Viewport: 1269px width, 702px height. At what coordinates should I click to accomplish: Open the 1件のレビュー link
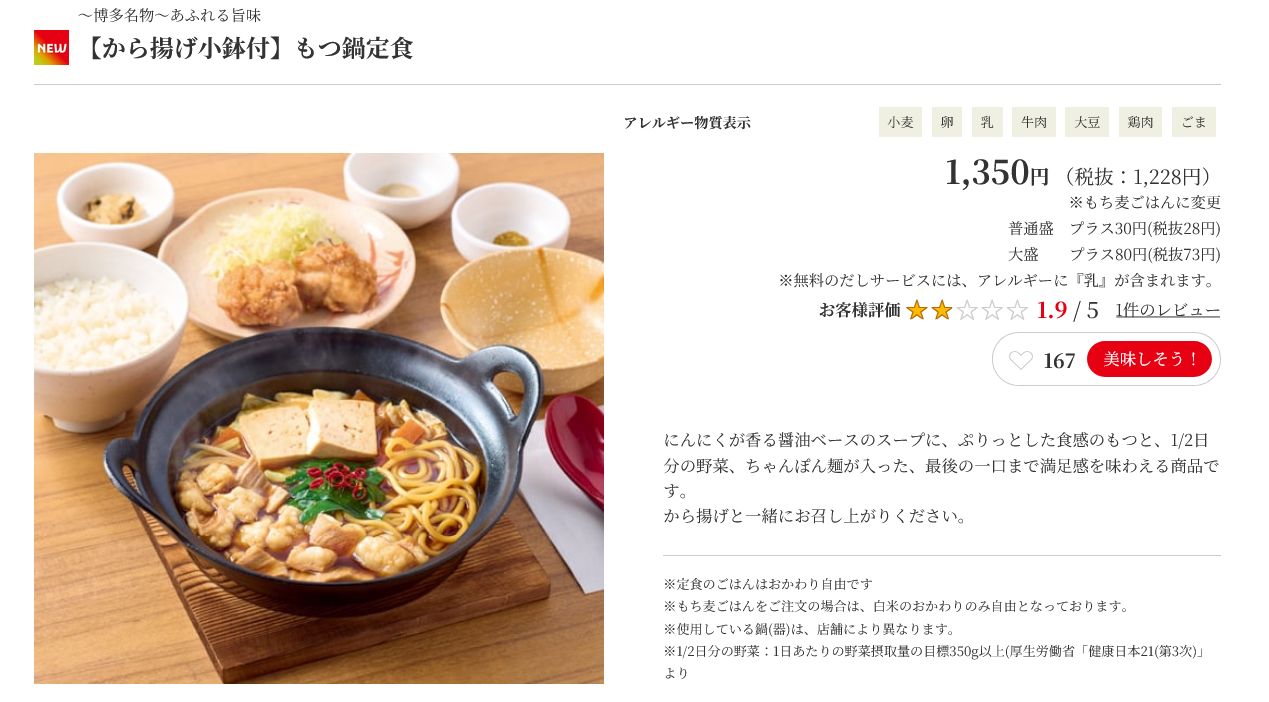click(1168, 310)
